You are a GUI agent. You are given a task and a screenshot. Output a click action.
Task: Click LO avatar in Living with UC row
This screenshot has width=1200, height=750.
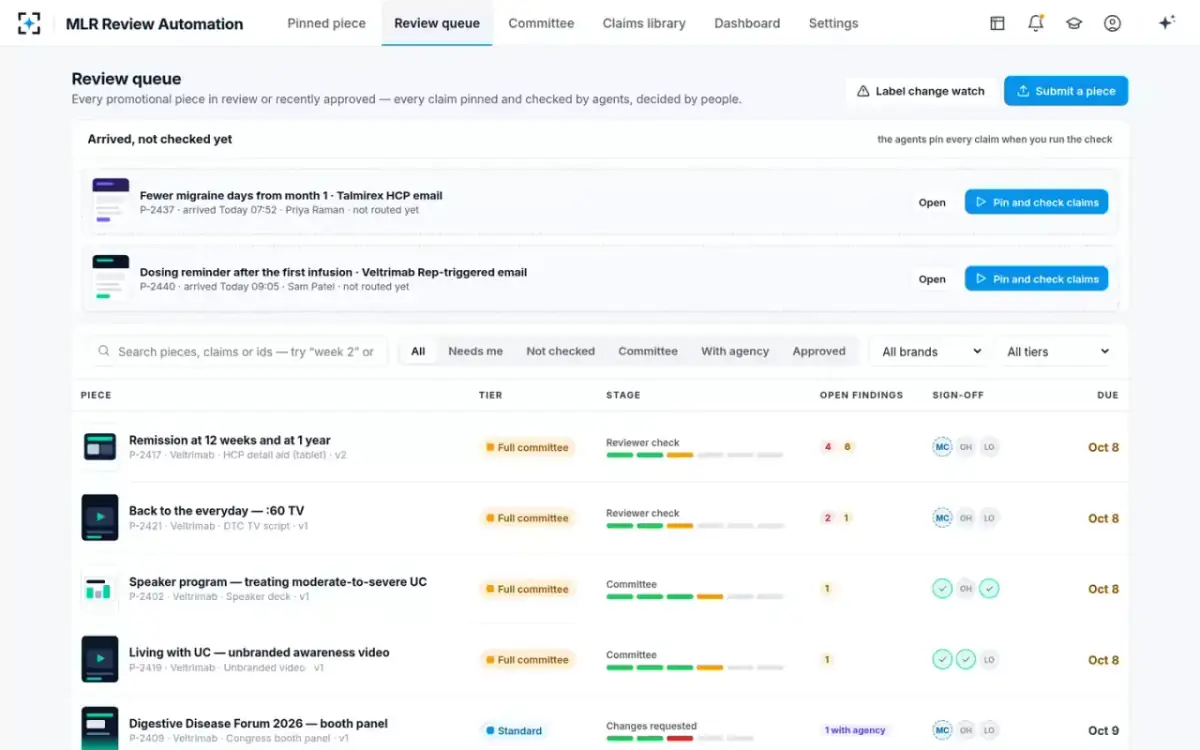989,660
